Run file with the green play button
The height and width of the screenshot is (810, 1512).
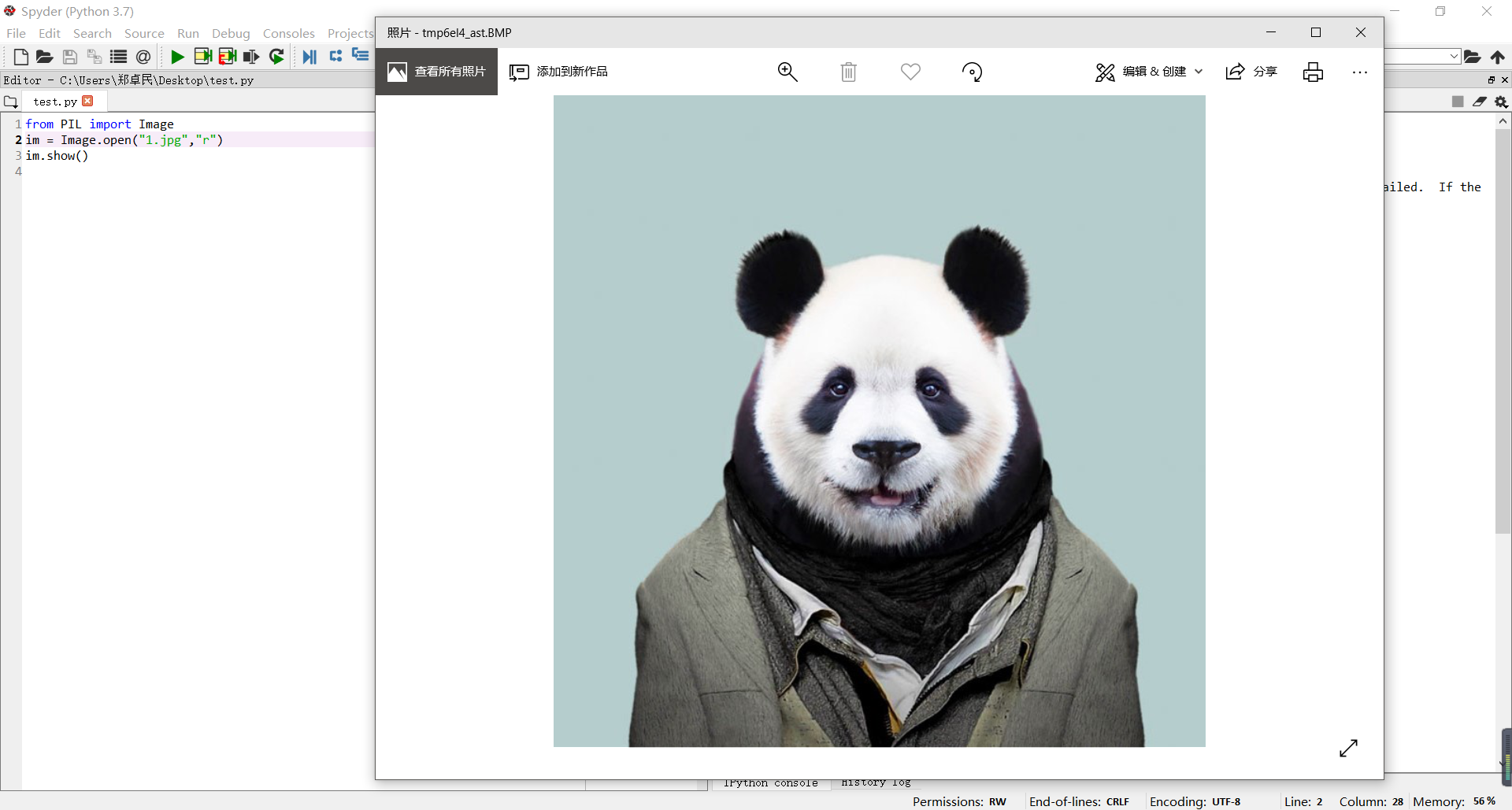(x=177, y=57)
